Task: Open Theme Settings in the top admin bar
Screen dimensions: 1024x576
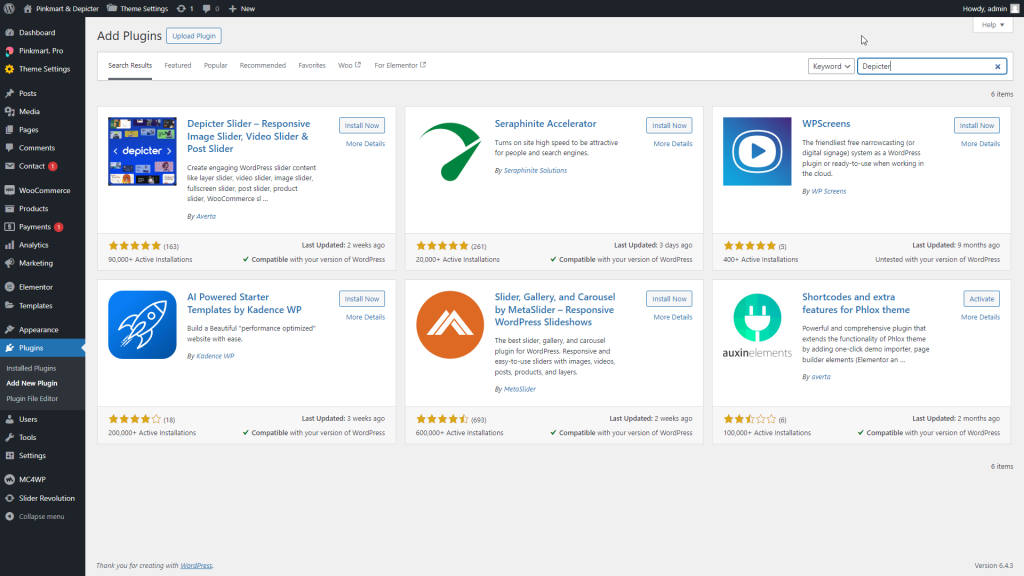Action: [137, 8]
